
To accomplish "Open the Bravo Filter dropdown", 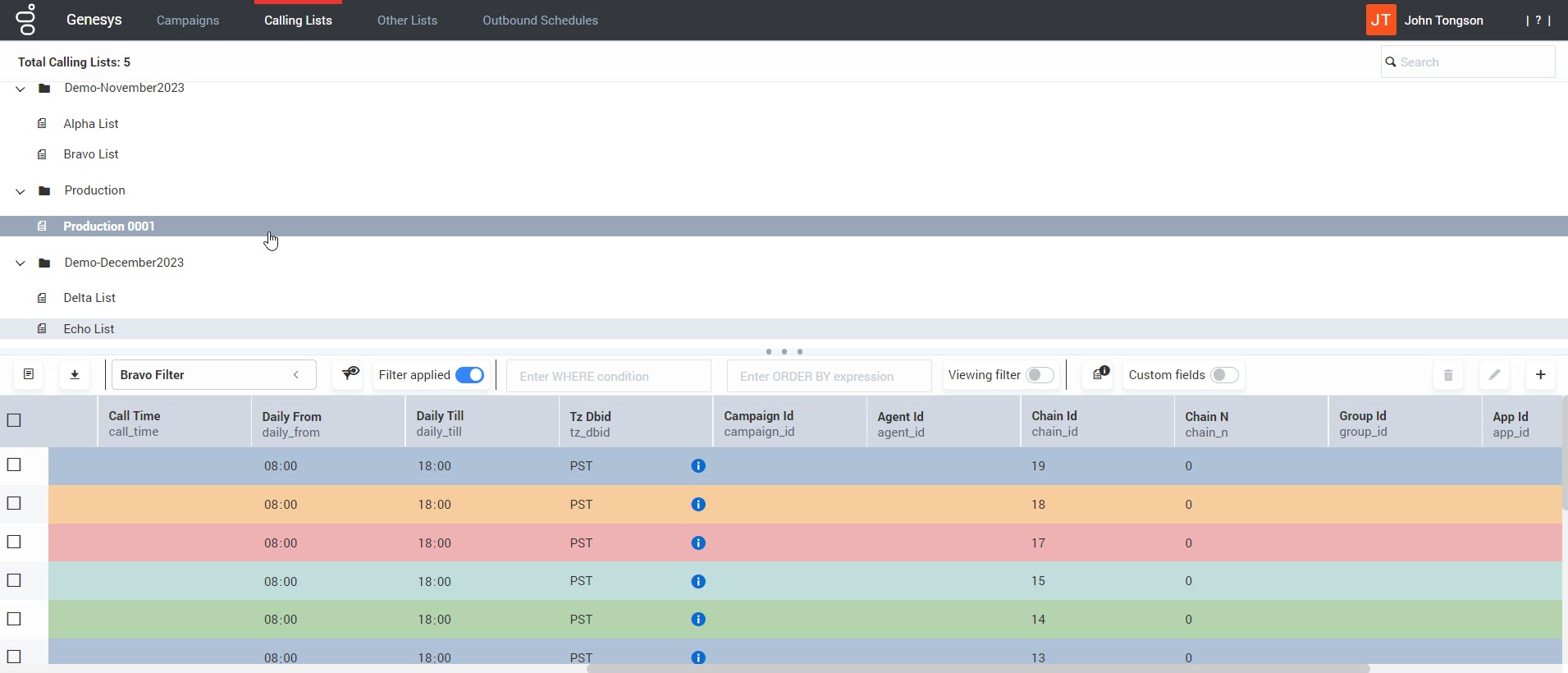I will coord(213,375).
